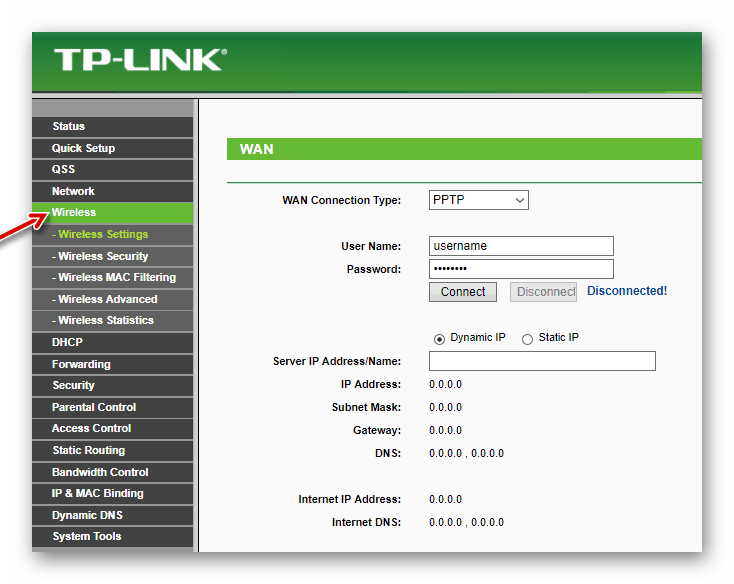Click the DNS: row value
734x584 pixels.
(x=466, y=453)
